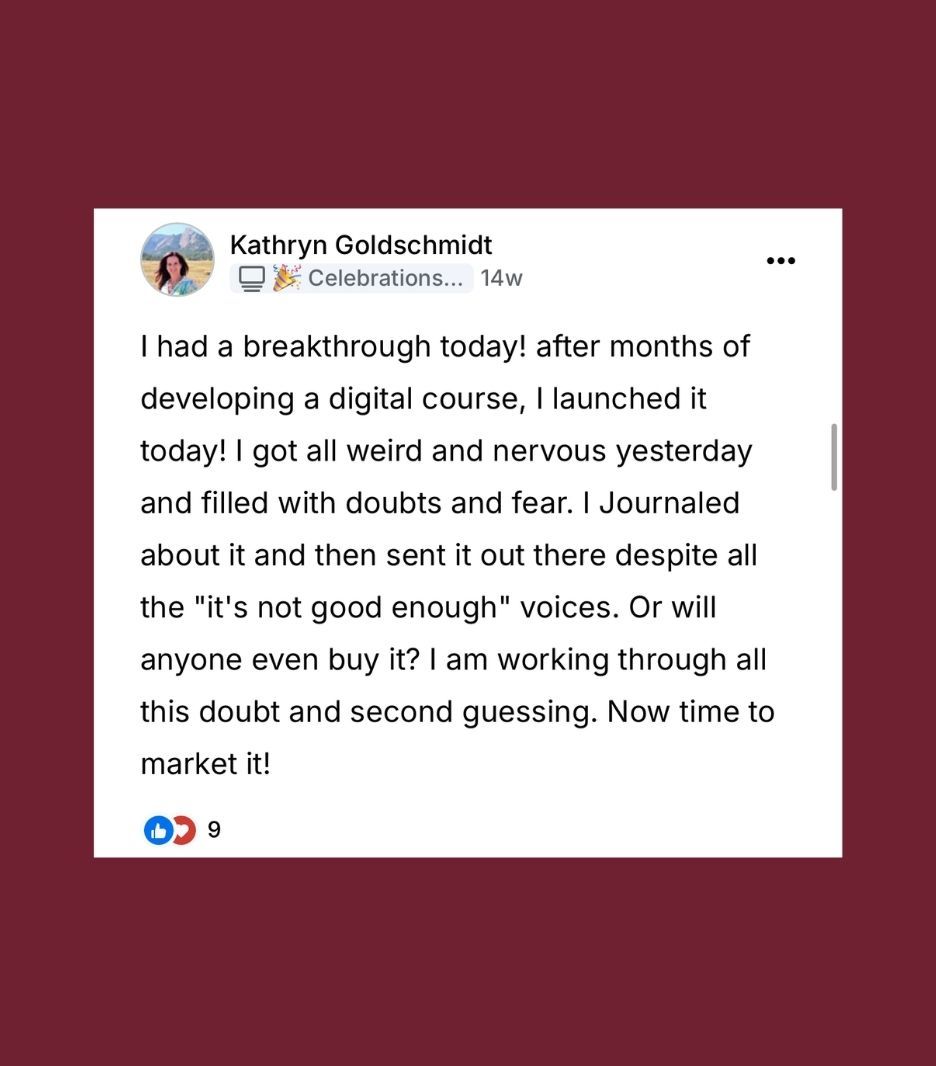This screenshot has width=936, height=1066.
Task: Click the "I had a breakthrough today!" sentence
Action: click(334, 347)
